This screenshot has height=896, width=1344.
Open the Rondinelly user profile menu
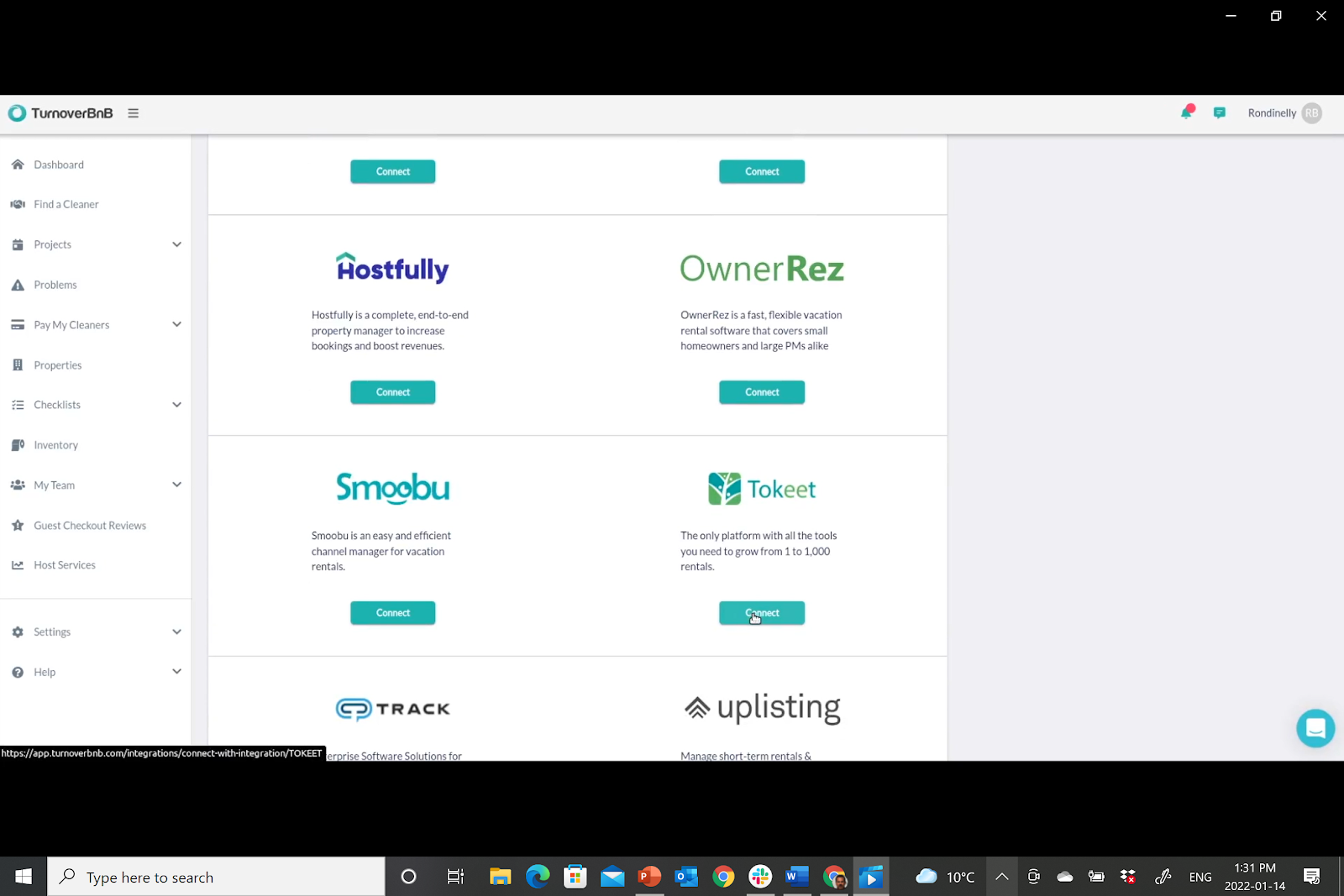(1284, 113)
